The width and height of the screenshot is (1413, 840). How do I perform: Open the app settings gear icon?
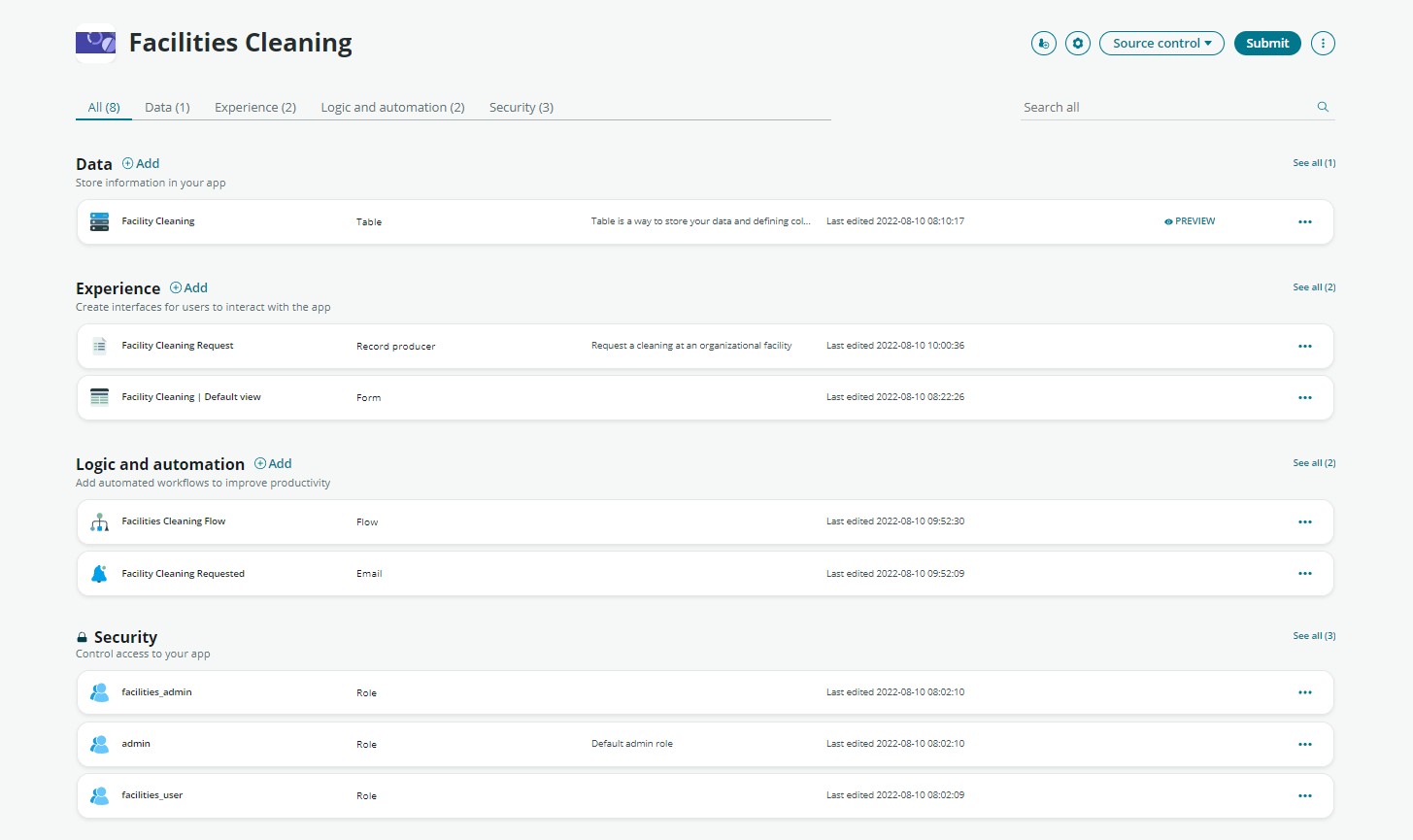(x=1078, y=43)
